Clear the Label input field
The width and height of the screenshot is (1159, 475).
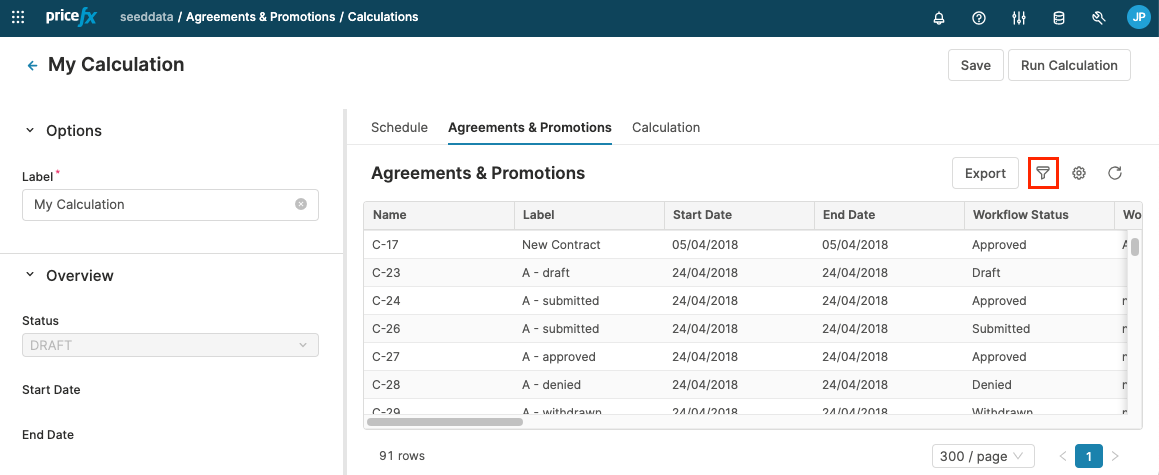(x=301, y=204)
